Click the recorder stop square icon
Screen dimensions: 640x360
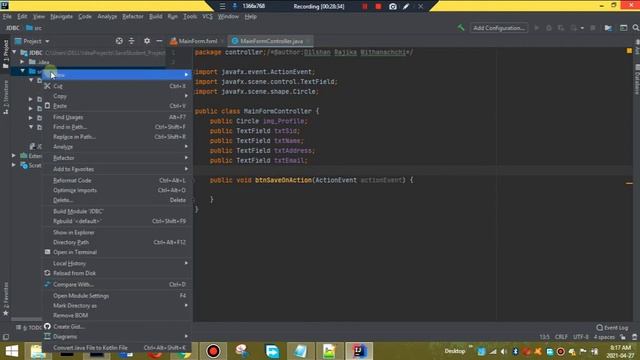click(378, 6)
